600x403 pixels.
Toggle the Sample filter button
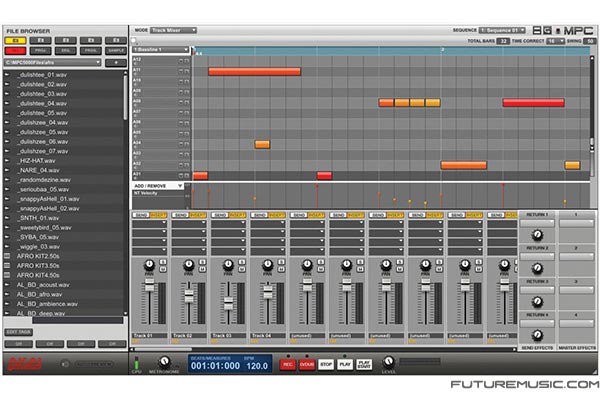(116, 51)
